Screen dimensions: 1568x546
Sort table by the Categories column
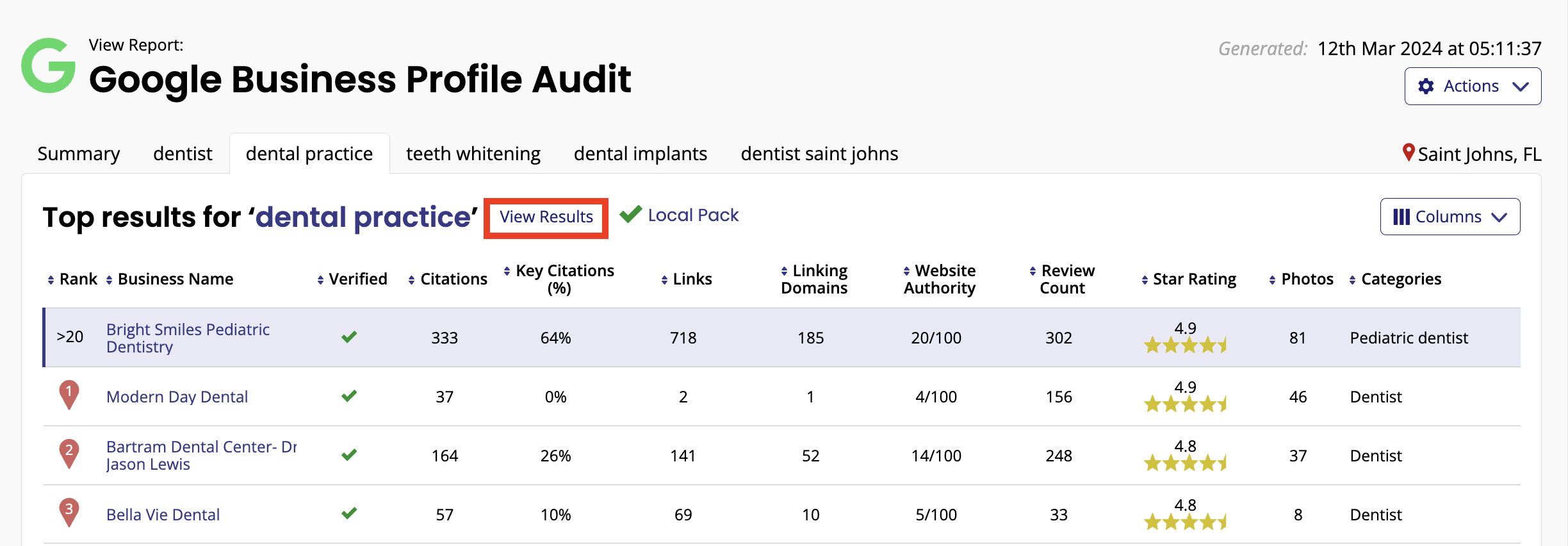tap(1395, 279)
